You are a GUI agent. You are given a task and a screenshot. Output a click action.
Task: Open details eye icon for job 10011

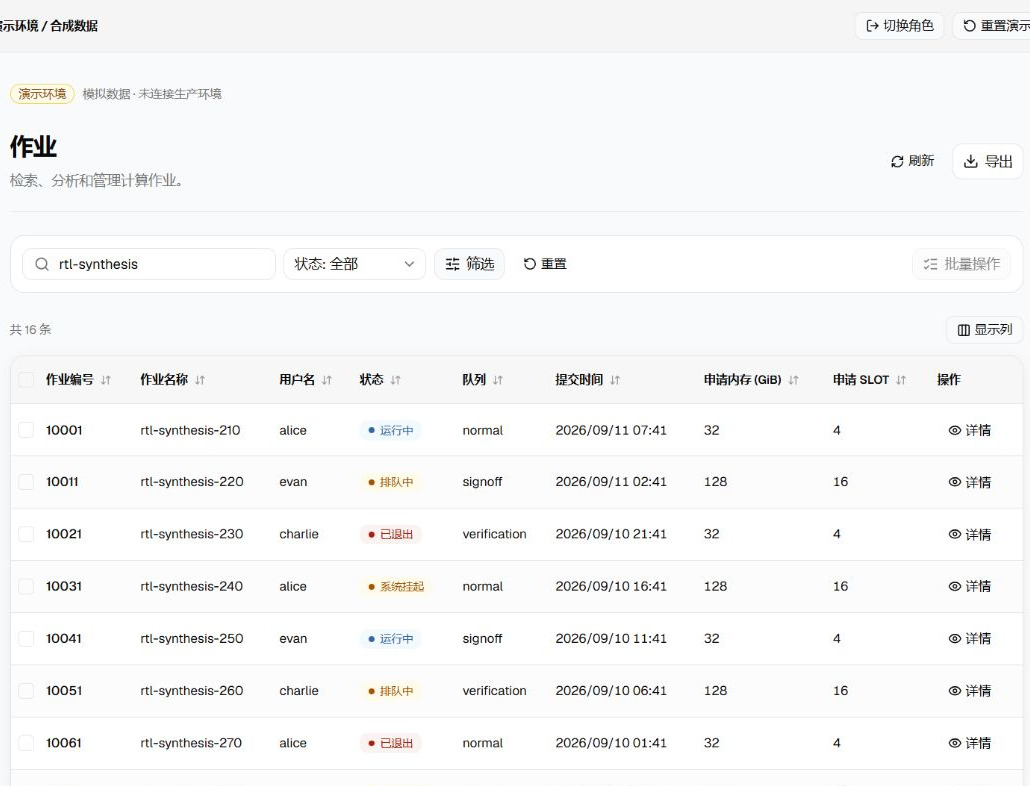[x=954, y=482]
